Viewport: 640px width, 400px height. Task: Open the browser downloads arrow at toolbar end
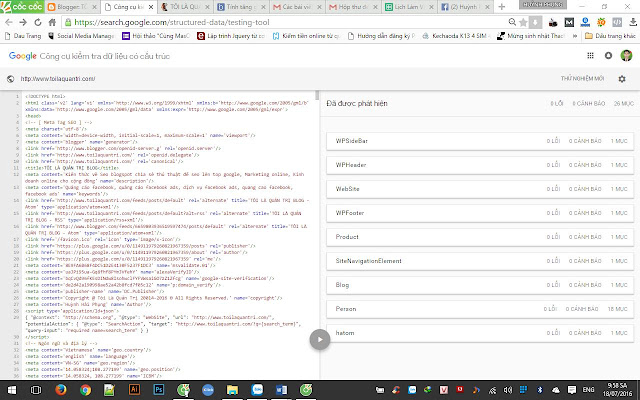click(x=632, y=22)
